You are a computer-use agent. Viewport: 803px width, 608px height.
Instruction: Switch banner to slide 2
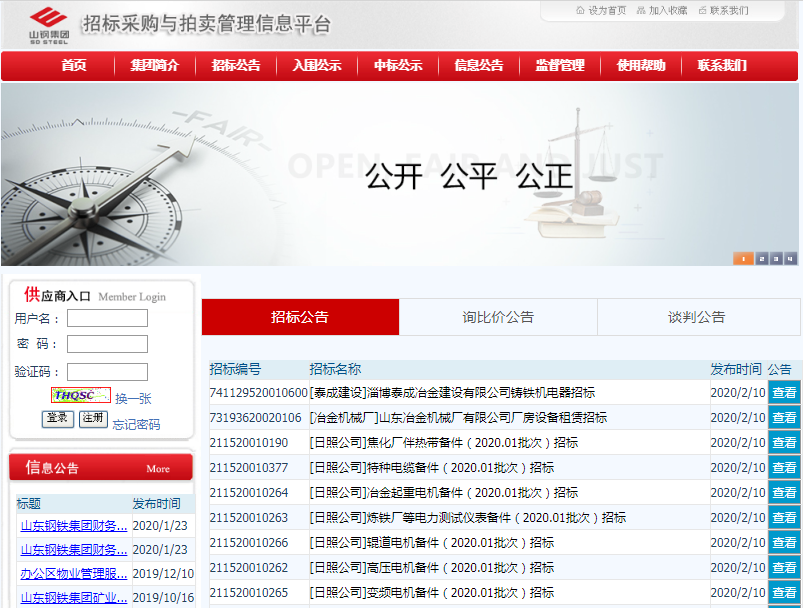[x=761, y=258]
